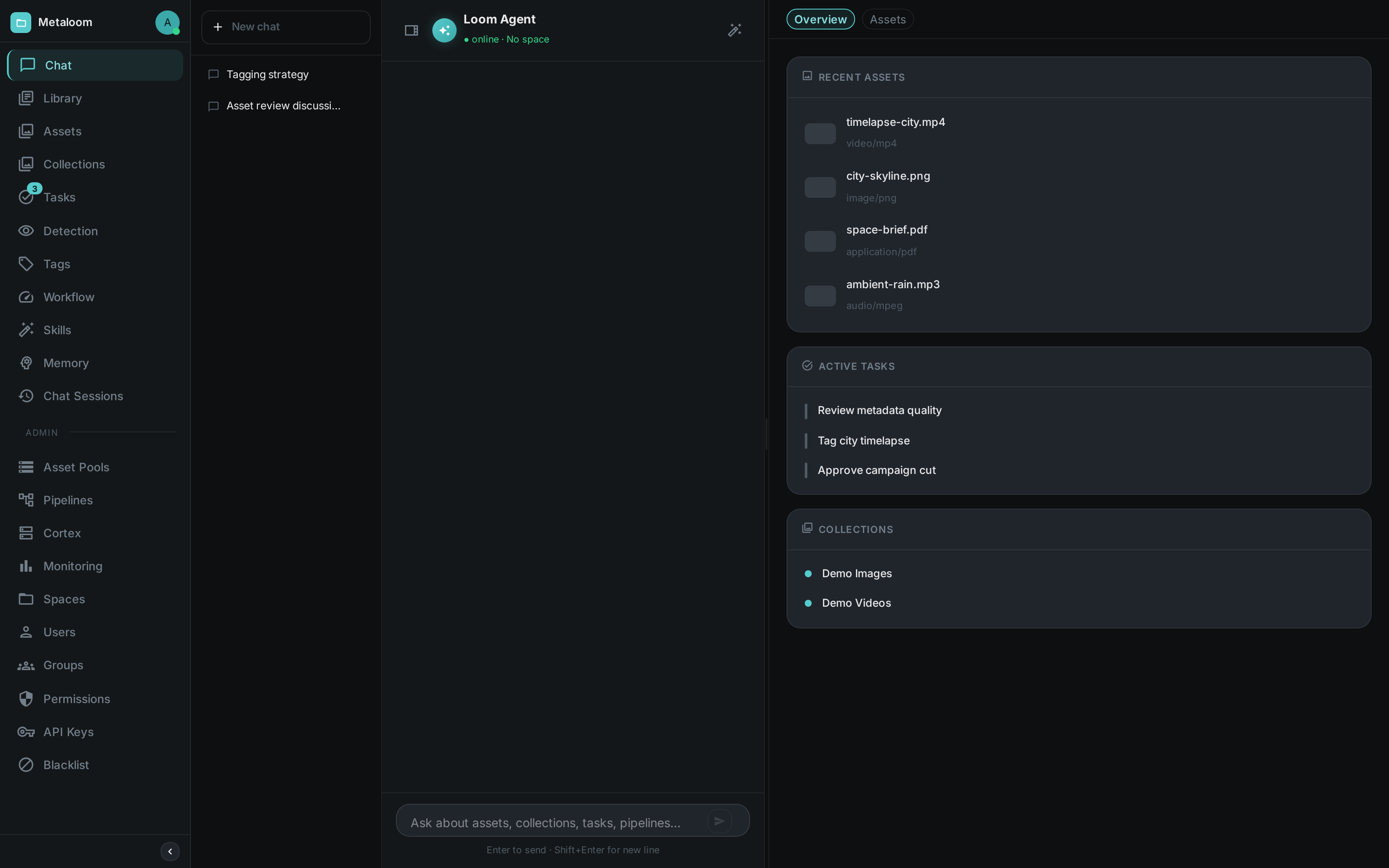1389x868 pixels.
Task: Open Collections in the sidebar
Action: (95, 164)
